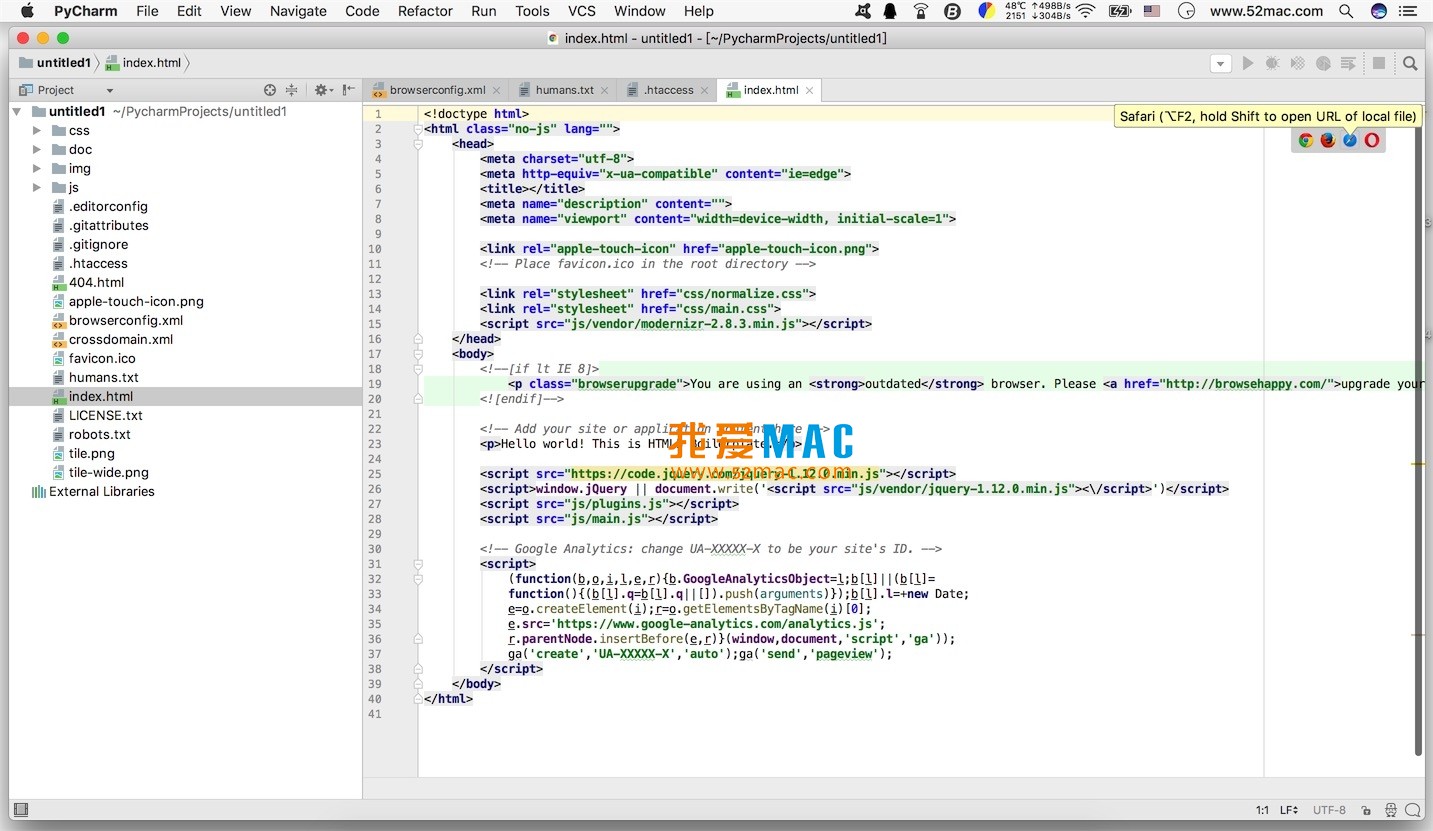Click the Stop square icon in toolbar
The height and width of the screenshot is (831, 1433).
point(1379,63)
